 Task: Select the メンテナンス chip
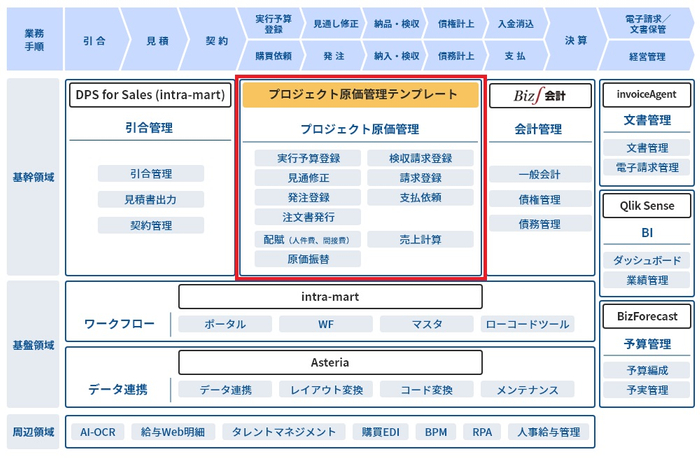tap(528, 390)
